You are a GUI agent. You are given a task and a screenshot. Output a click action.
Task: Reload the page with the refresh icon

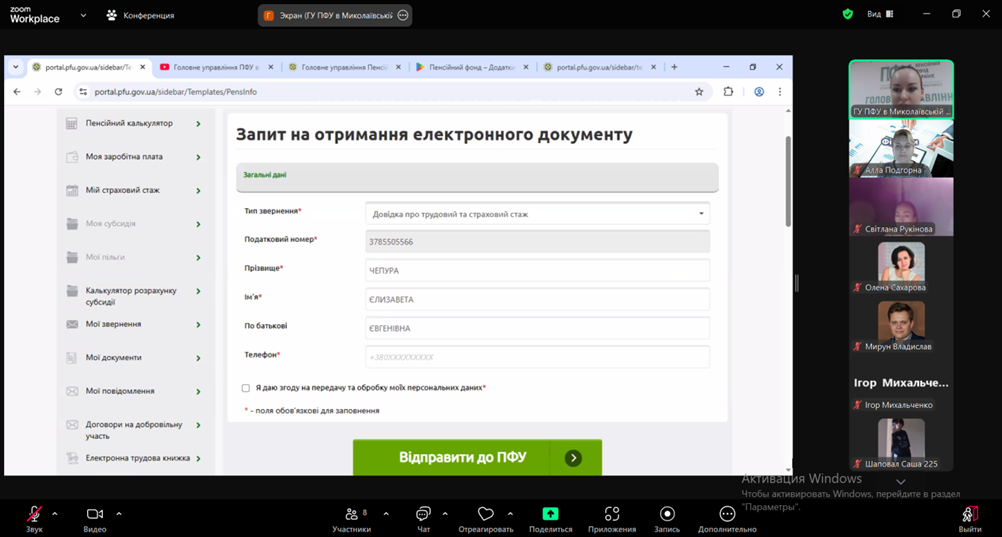pos(58,92)
